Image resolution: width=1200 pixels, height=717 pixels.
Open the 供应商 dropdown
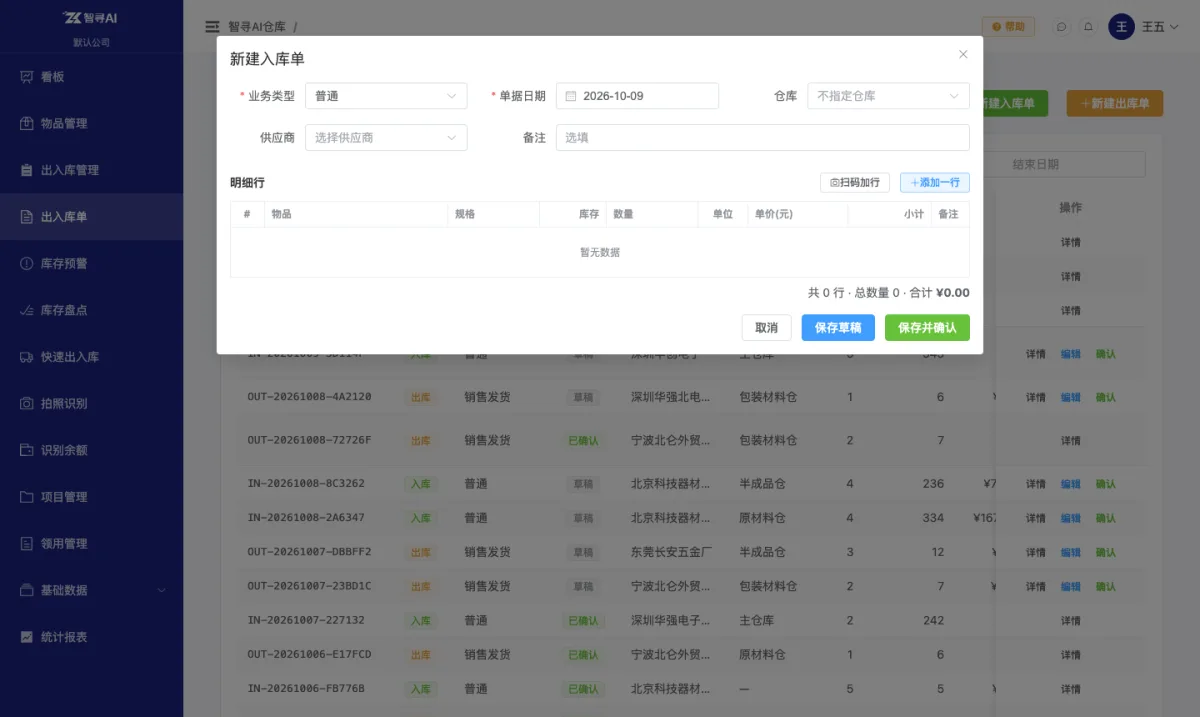(x=386, y=137)
